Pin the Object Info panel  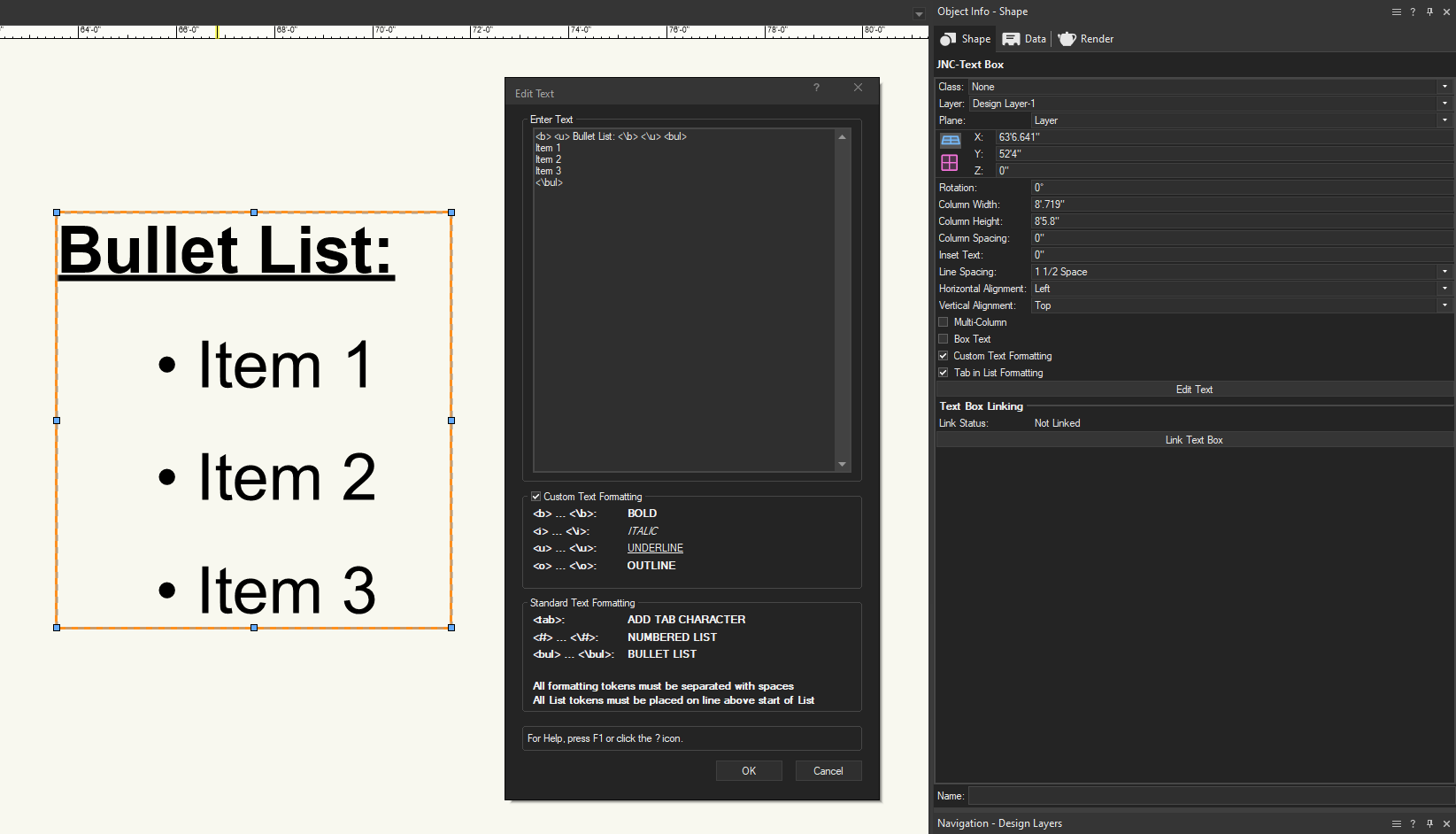coord(1429,12)
